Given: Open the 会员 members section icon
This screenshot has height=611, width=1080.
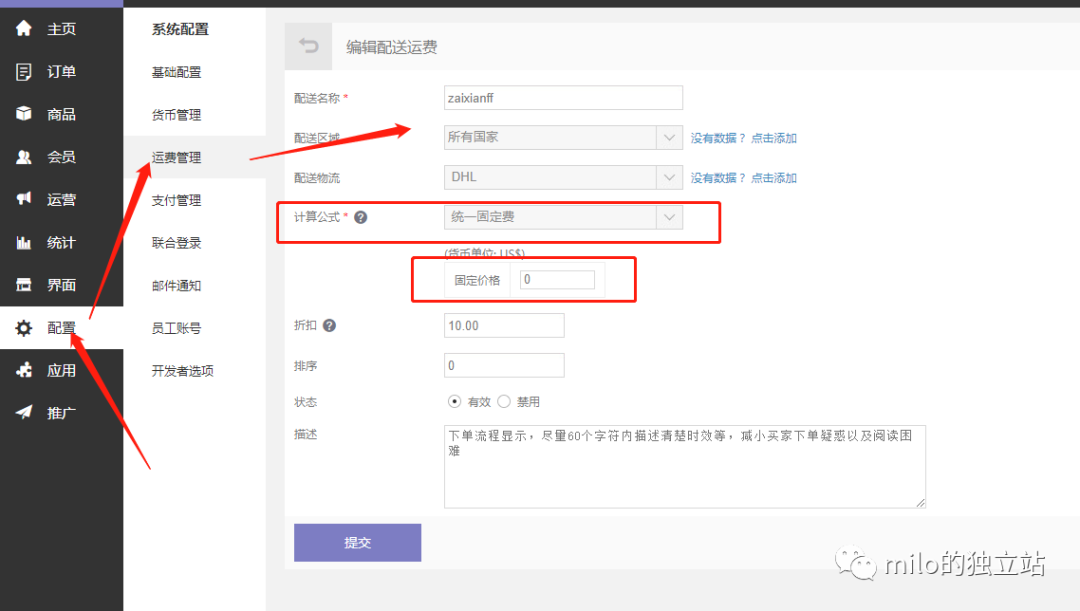Looking at the screenshot, I should click(25, 156).
